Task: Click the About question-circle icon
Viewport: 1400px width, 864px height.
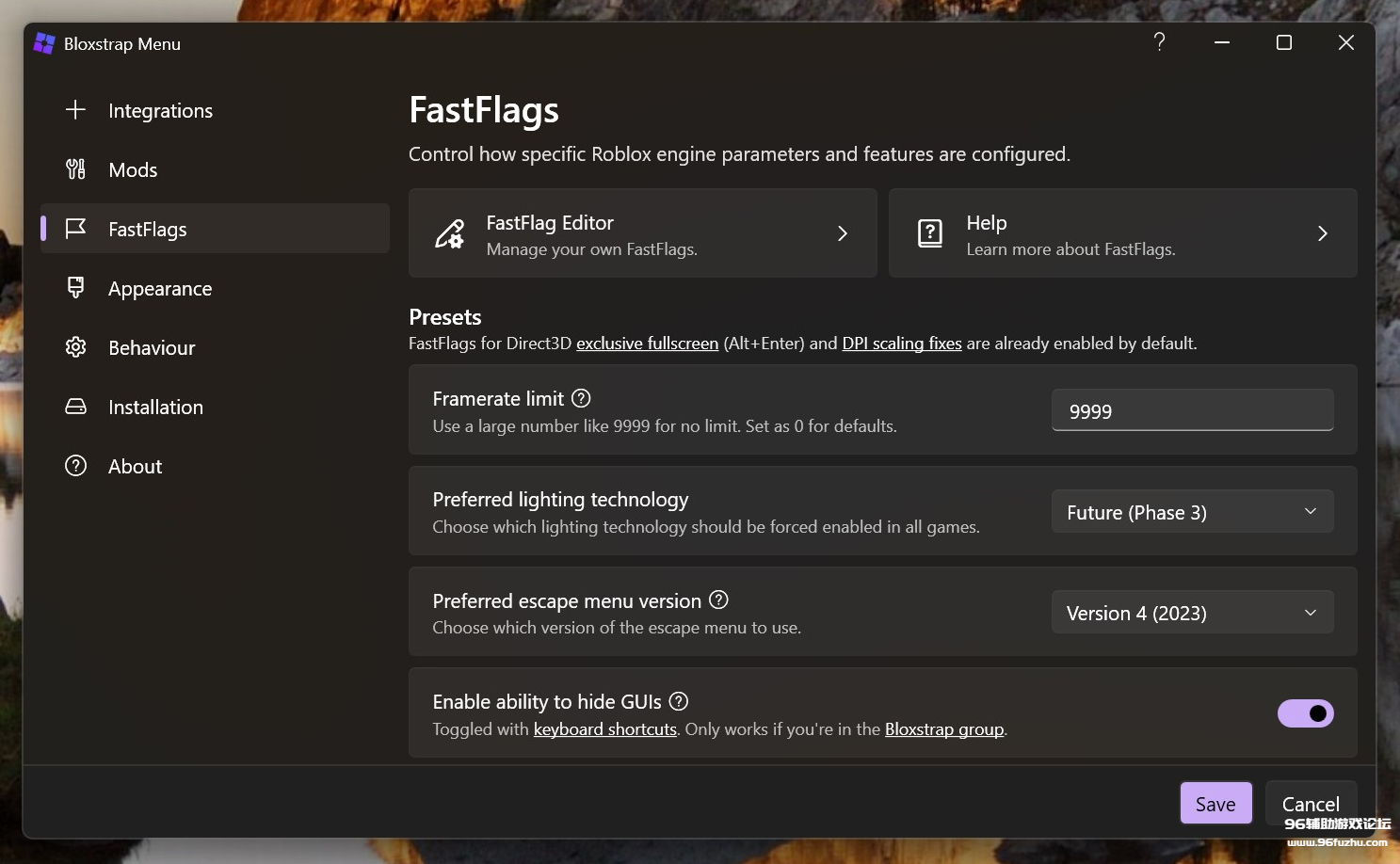Action: click(75, 466)
